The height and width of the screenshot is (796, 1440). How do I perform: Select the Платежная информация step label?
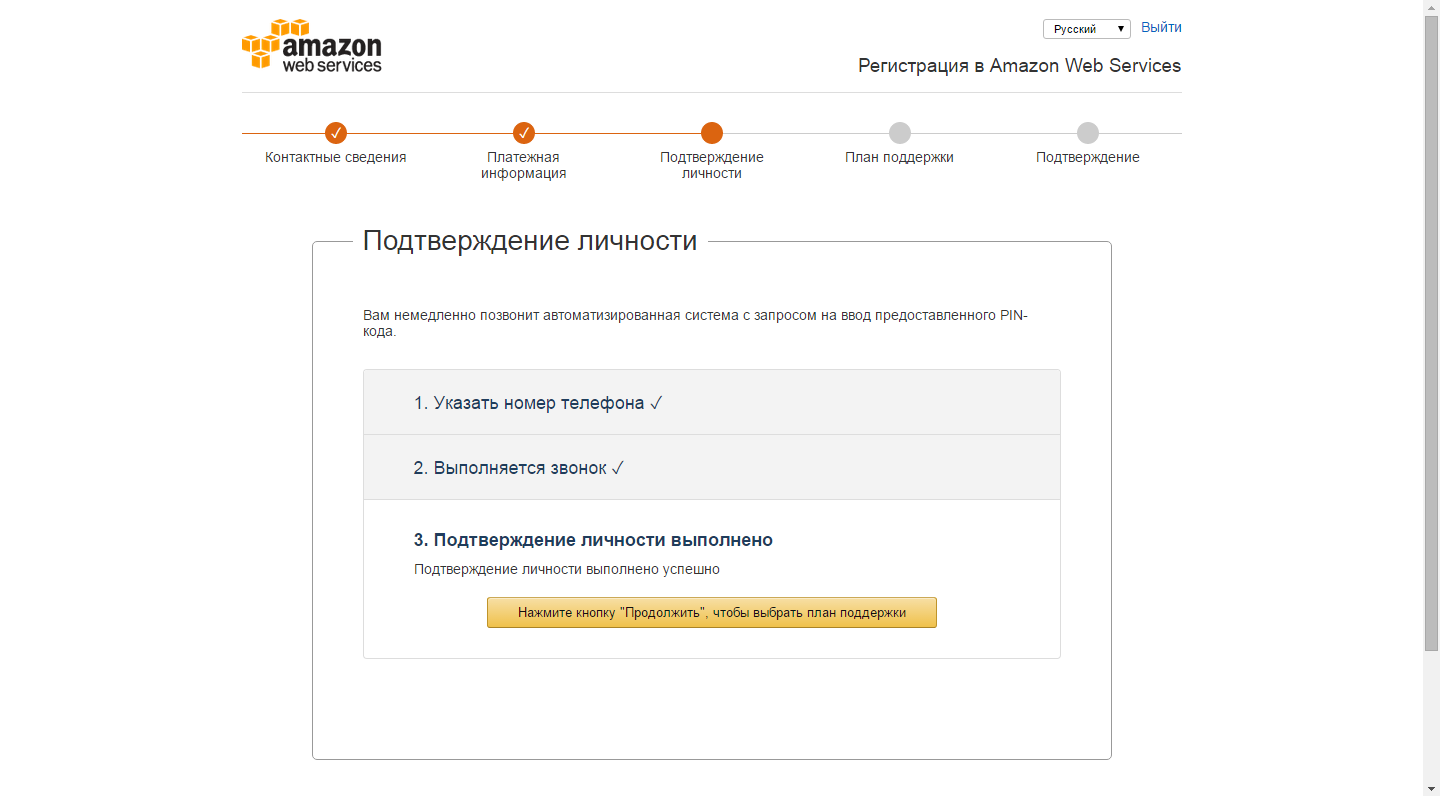[x=524, y=165]
